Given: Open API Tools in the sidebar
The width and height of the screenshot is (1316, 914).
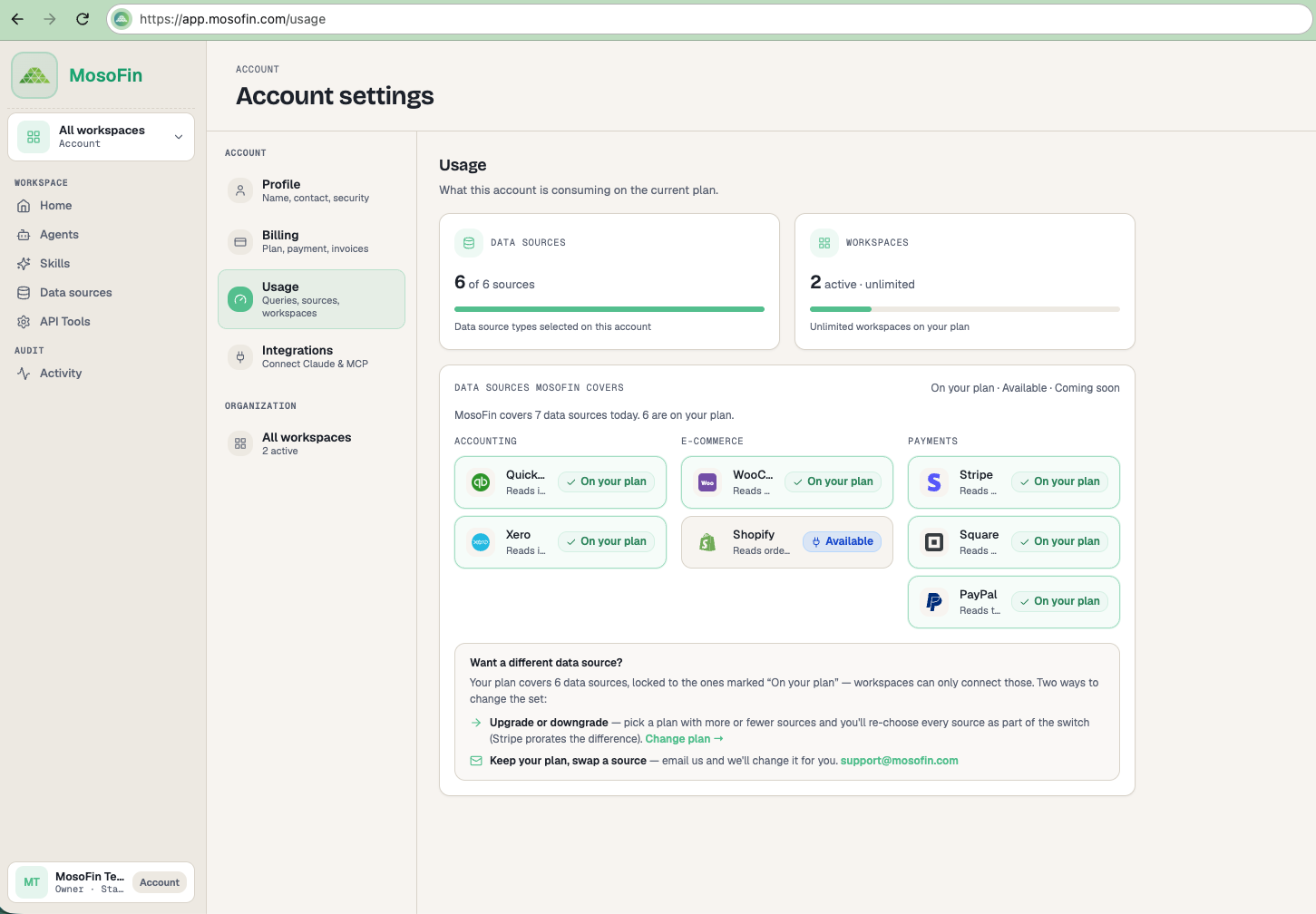Looking at the screenshot, I should point(101,322).
